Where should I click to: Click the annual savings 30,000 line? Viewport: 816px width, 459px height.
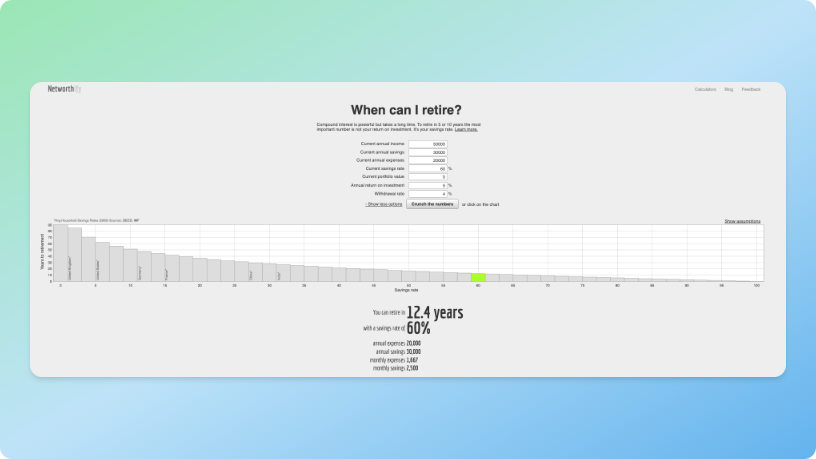pyautogui.click(x=399, y=352)
